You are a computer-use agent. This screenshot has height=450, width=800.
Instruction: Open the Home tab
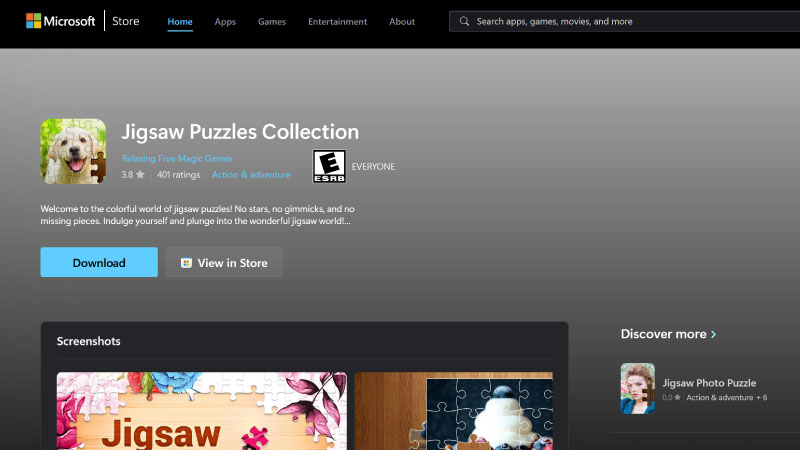pyautogui.click(x=180, y=21)
